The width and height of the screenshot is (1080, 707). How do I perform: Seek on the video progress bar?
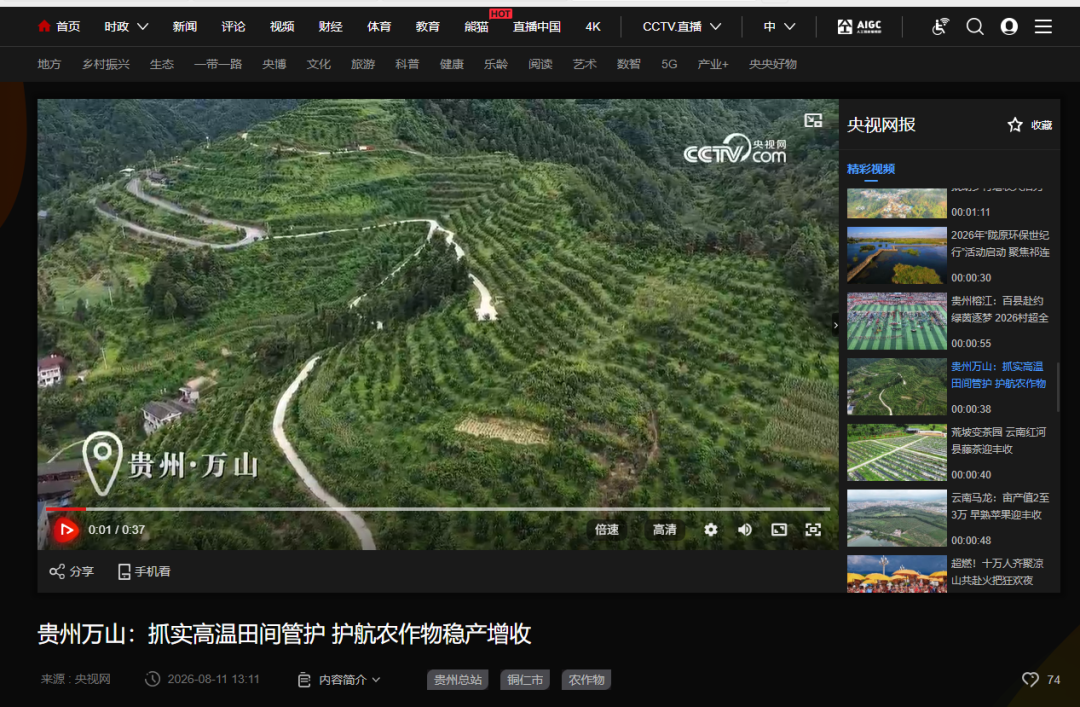[438, 509]
